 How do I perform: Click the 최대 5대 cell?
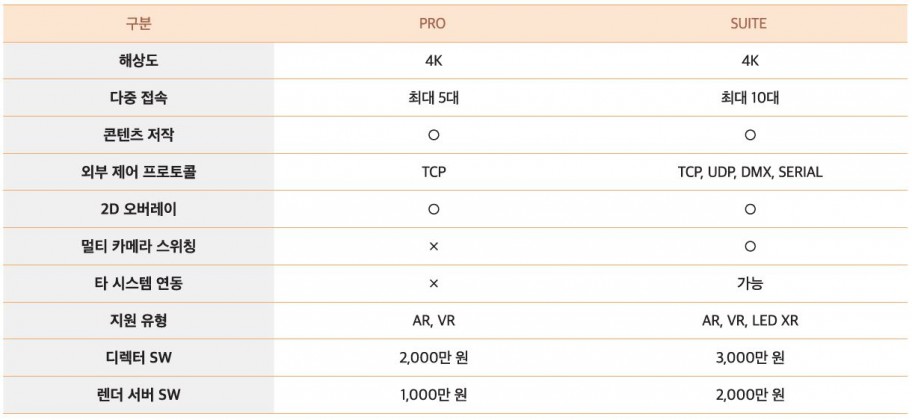click(433, 97)
